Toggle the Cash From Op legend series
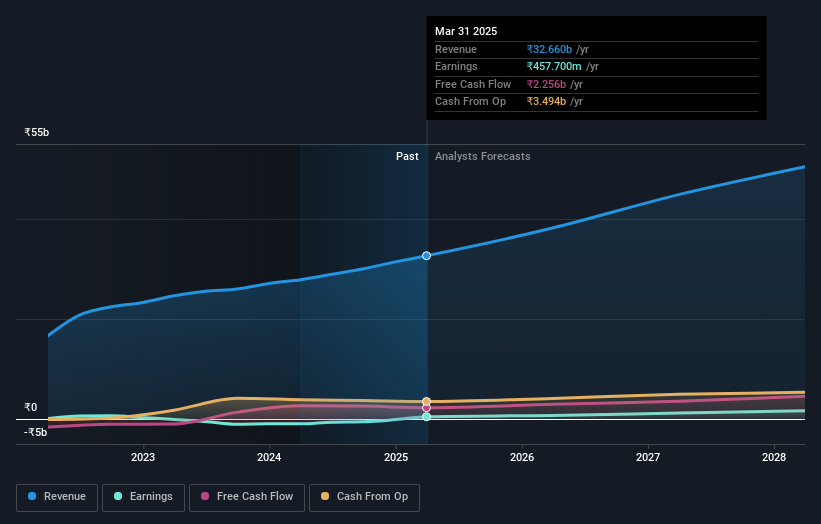 364,497
